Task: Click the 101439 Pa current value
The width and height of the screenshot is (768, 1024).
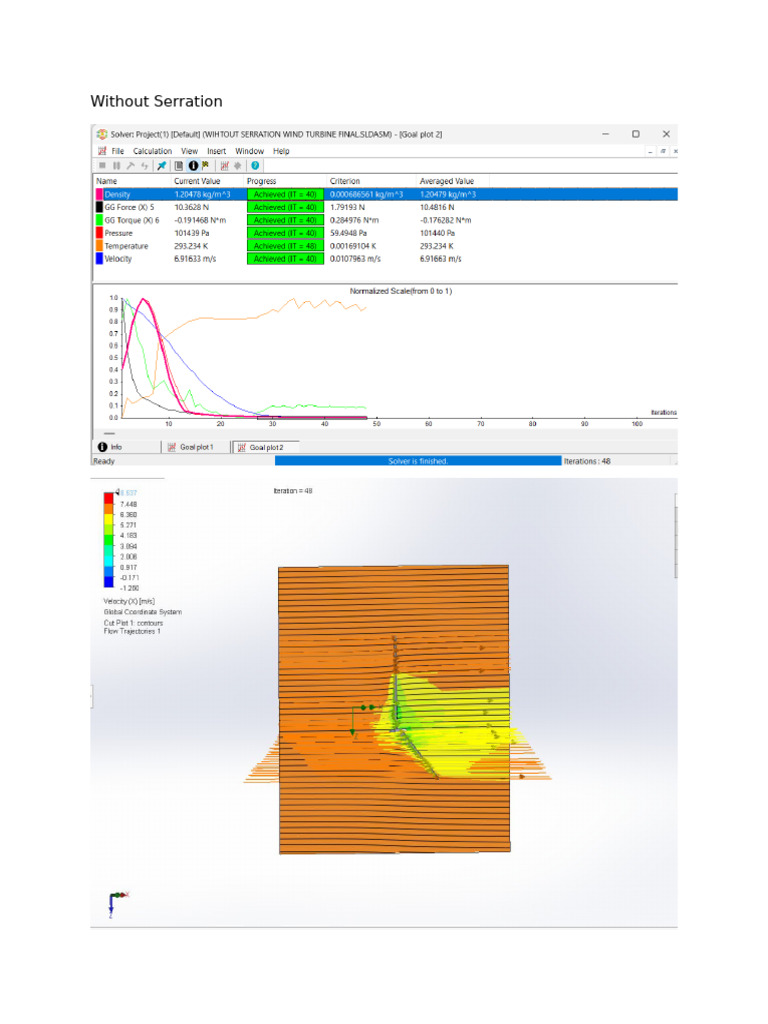Action: click(192, 233)
